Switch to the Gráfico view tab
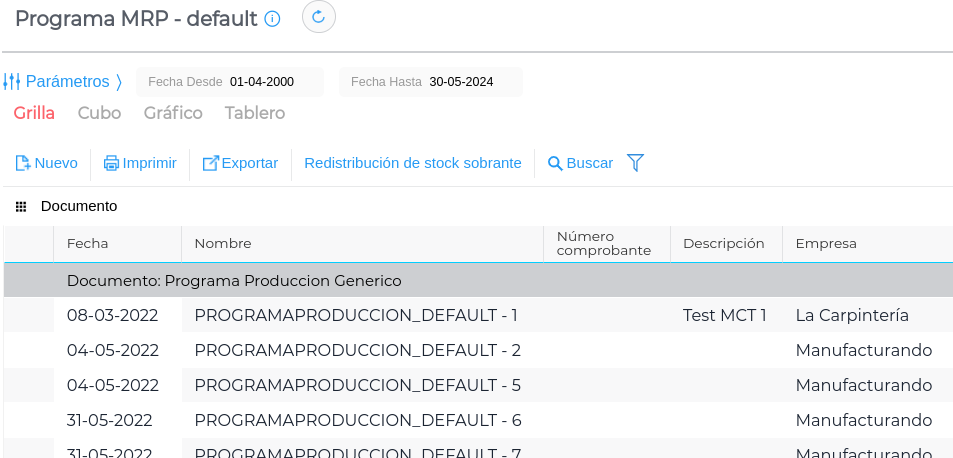953x458 pixels. click(173, 113)
